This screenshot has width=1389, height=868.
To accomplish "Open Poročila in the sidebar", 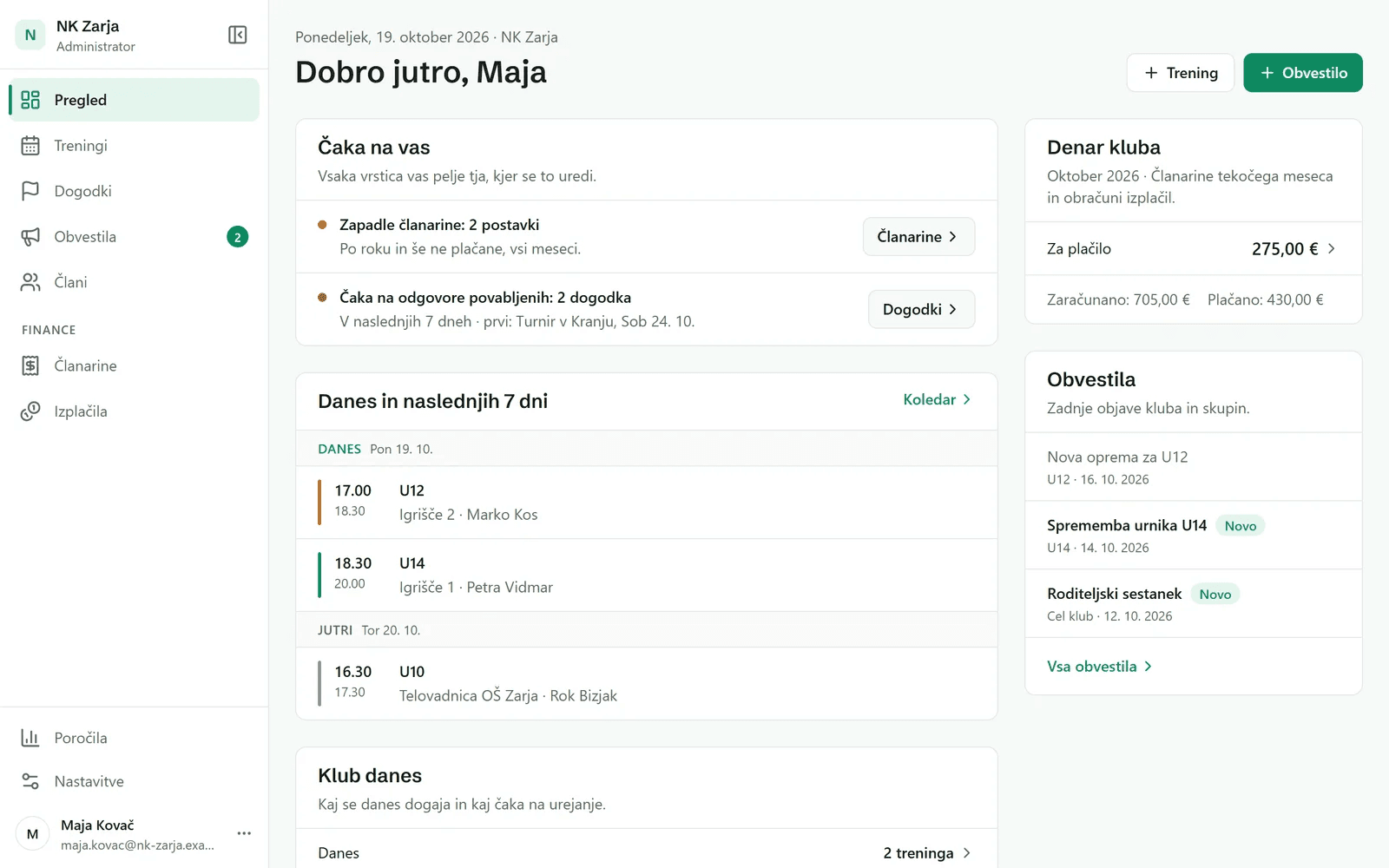I will tap(134, 738).
